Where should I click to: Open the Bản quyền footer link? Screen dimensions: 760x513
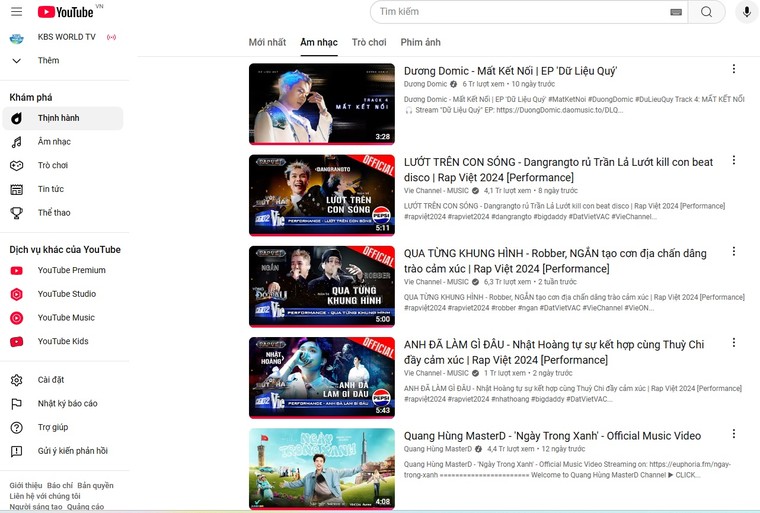pyautogui.click(x=95, y=486)
